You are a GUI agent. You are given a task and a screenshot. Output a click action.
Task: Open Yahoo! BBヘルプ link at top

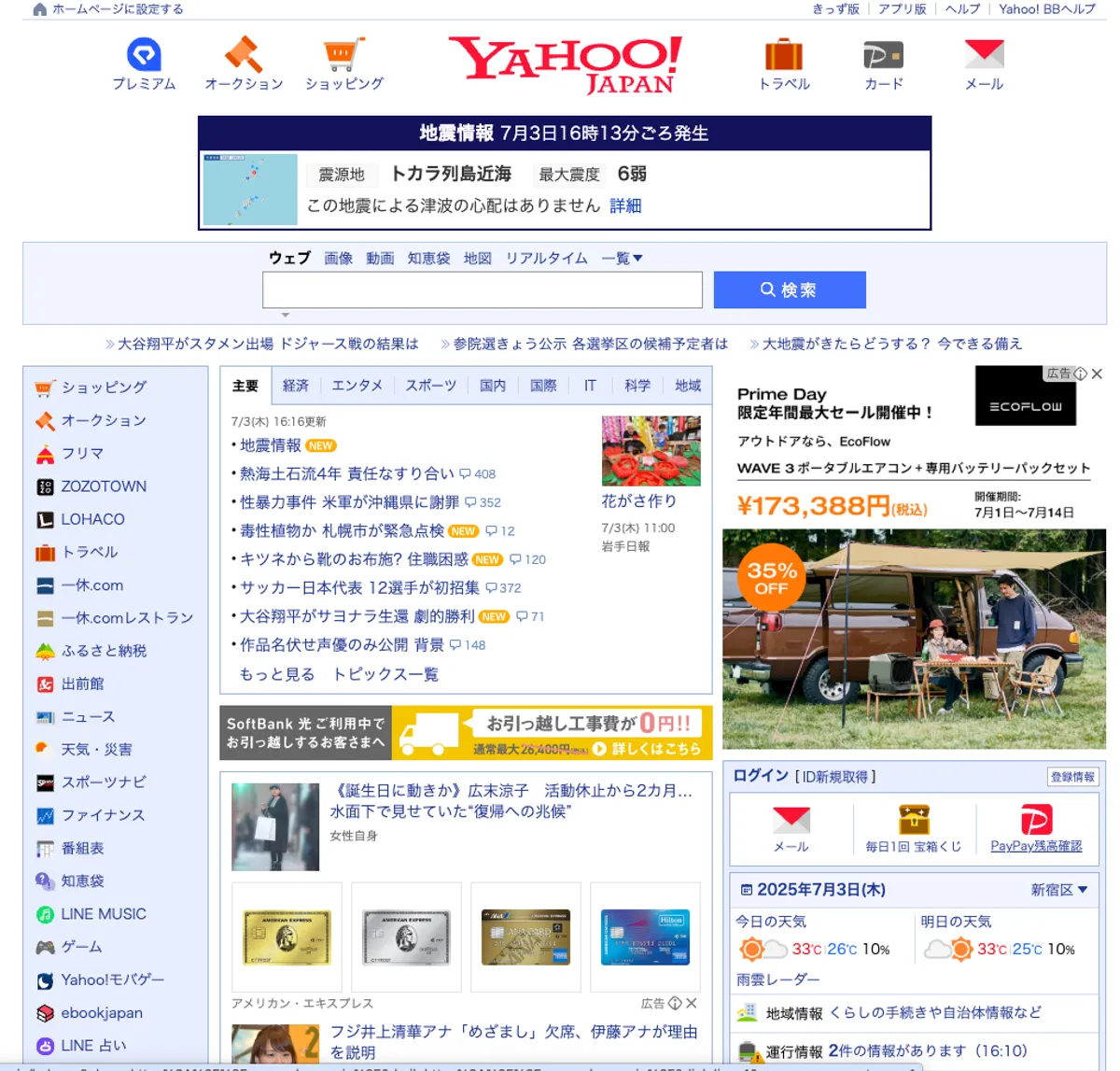tap(1047, 9)
